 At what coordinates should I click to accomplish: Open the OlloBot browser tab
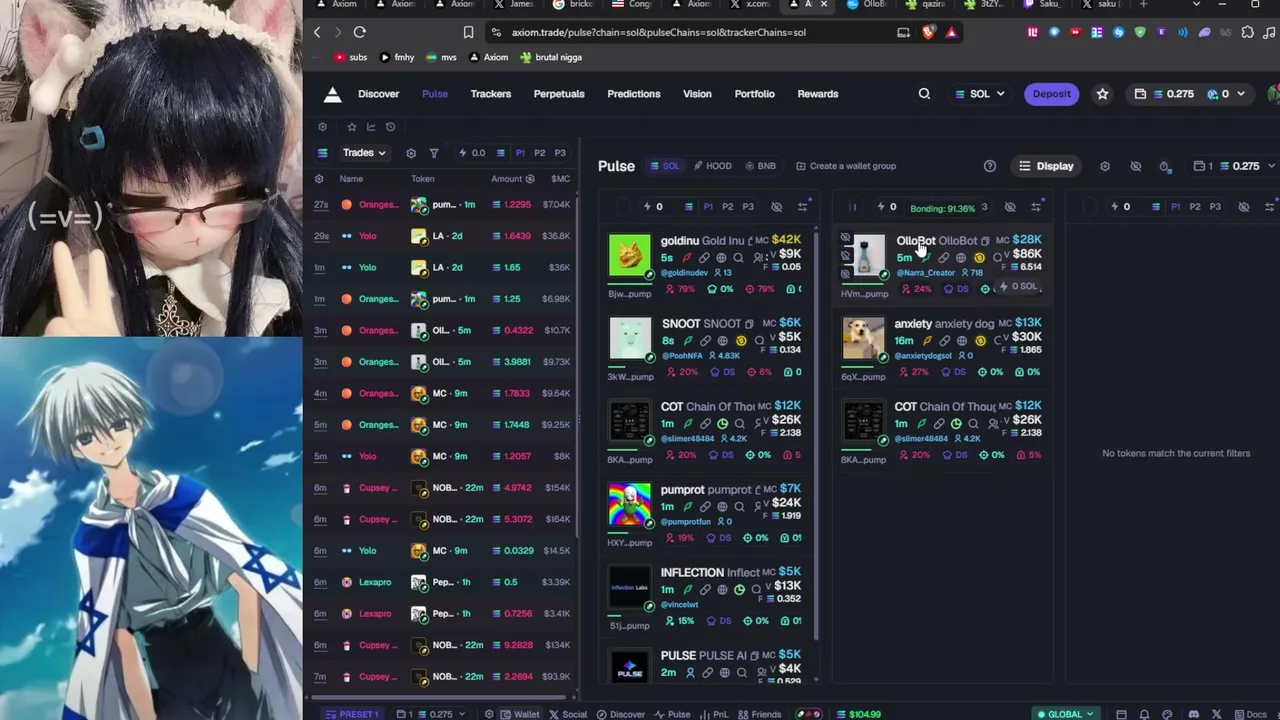pos(866,5)
